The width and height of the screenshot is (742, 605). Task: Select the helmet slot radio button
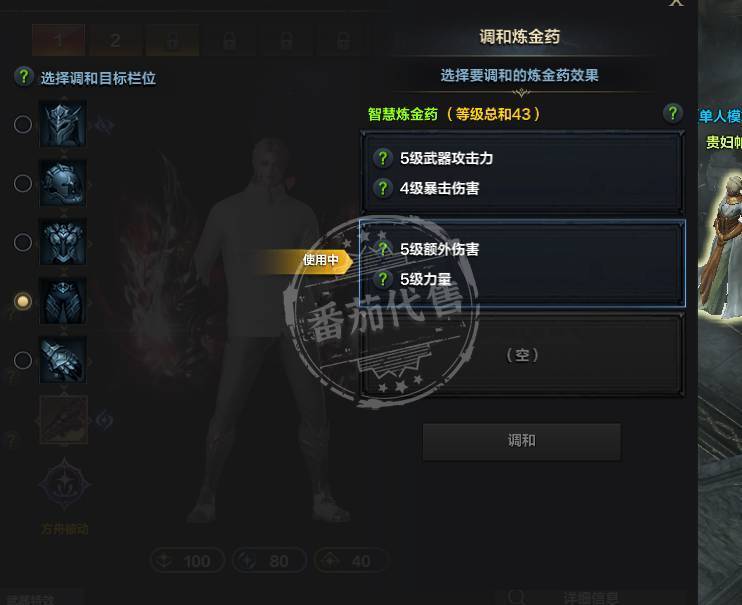point(23,125)
